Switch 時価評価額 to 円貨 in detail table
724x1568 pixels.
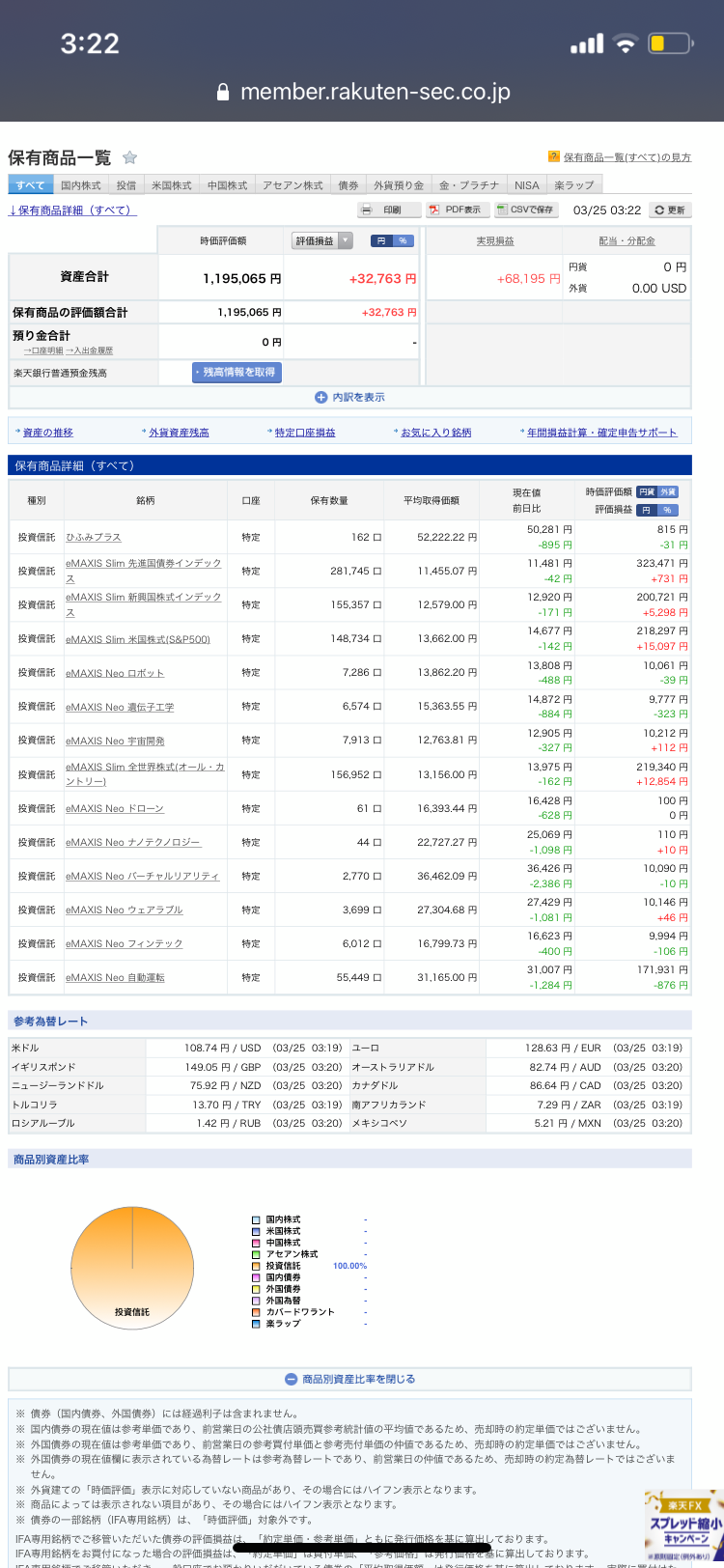(x=647, y=491)
